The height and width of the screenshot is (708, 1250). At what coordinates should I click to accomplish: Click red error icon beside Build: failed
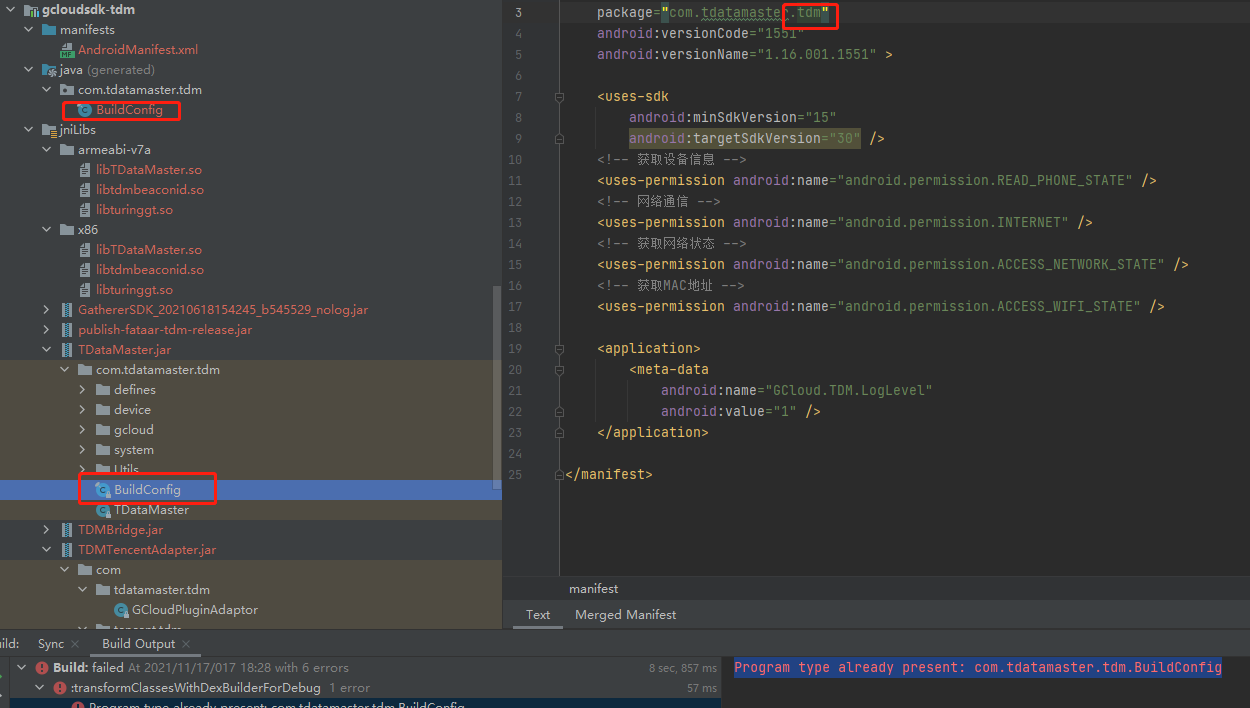coord(41,668)
